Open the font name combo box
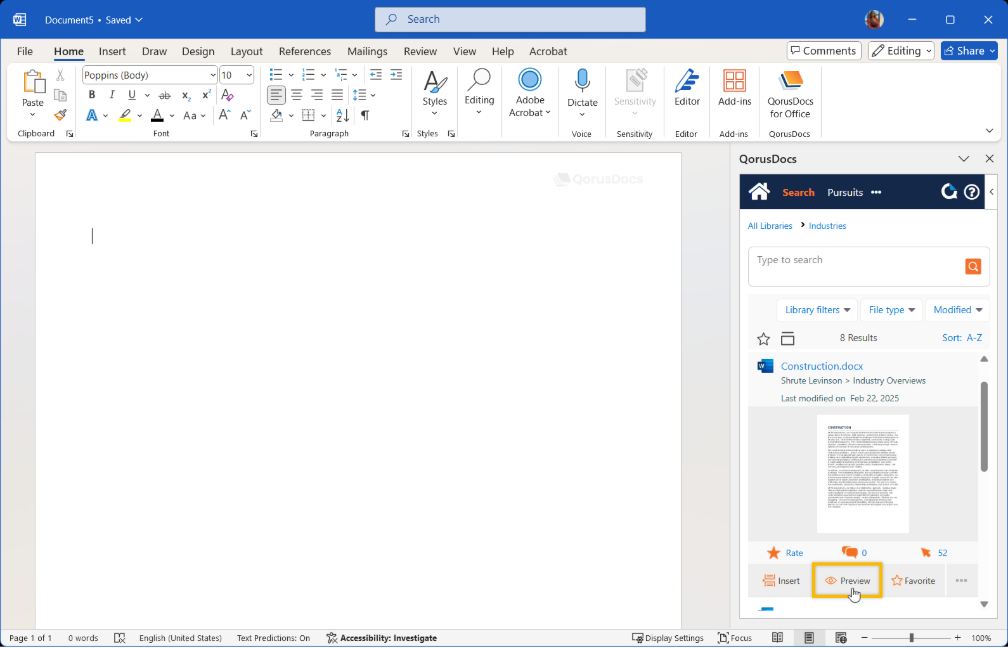1008x648 pixels. (149, 75)
